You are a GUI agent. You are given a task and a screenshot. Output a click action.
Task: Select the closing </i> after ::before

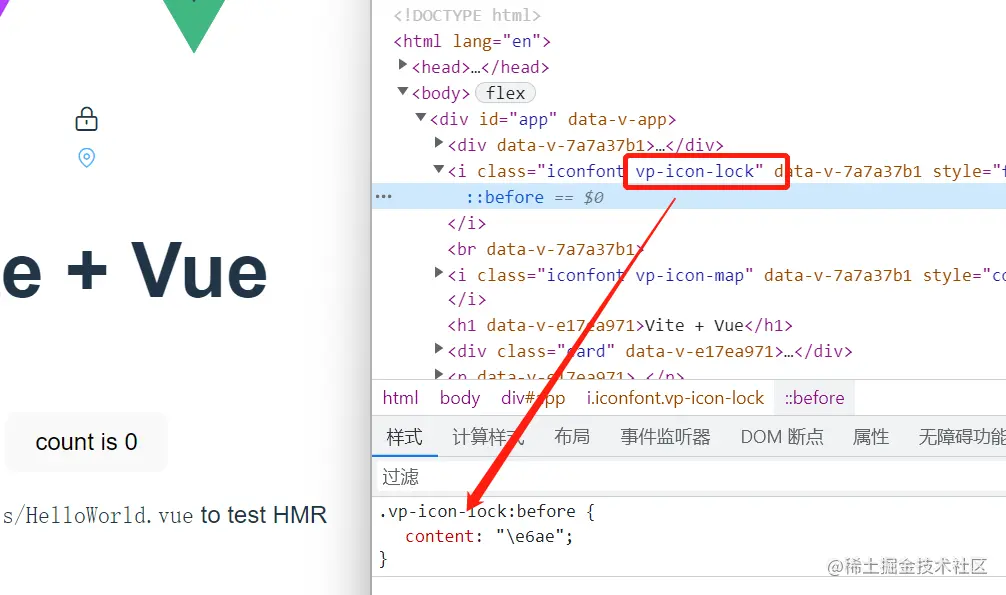pos(467,223)
